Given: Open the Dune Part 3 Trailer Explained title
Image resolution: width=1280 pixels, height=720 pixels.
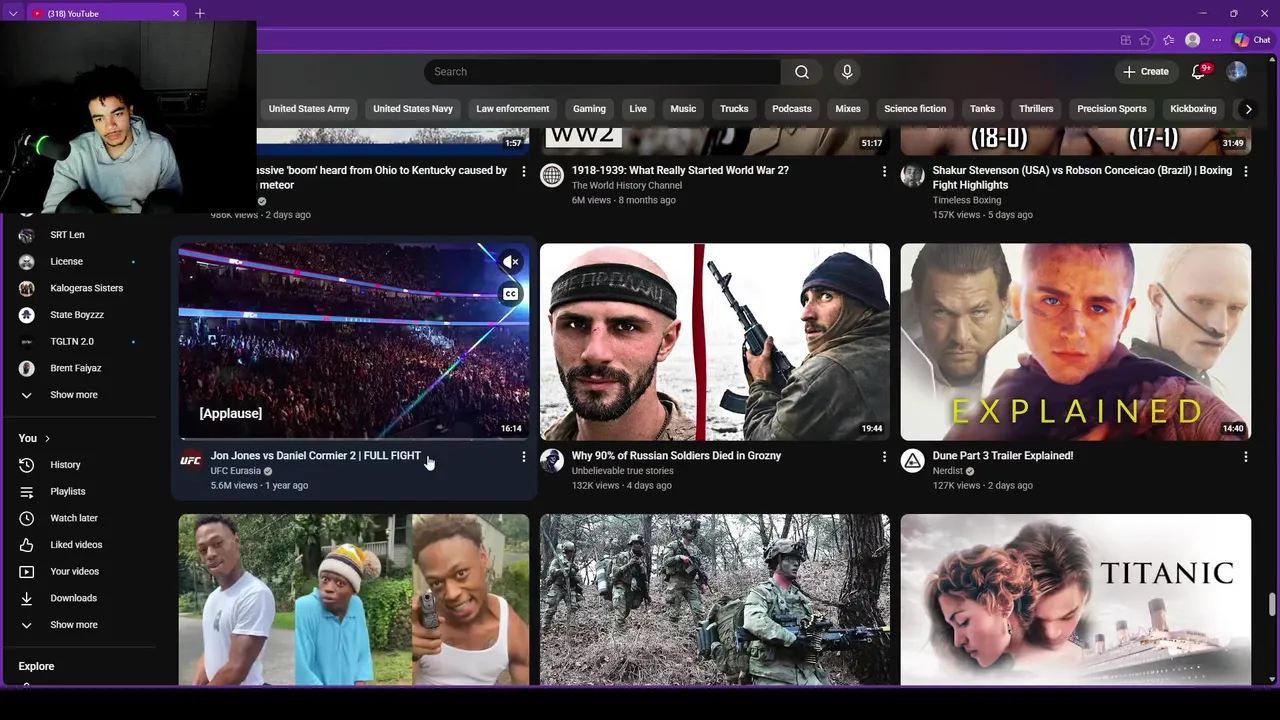Looking at the screenshot, I should click(1003, 456).
